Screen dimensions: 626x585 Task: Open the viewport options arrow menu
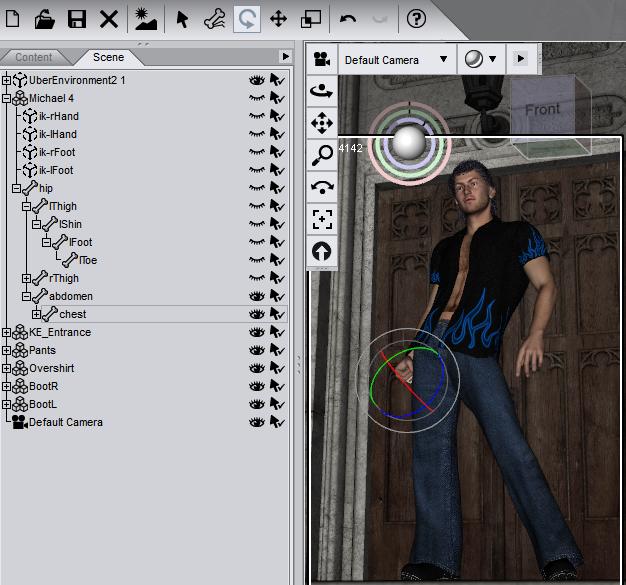[521, 59]
